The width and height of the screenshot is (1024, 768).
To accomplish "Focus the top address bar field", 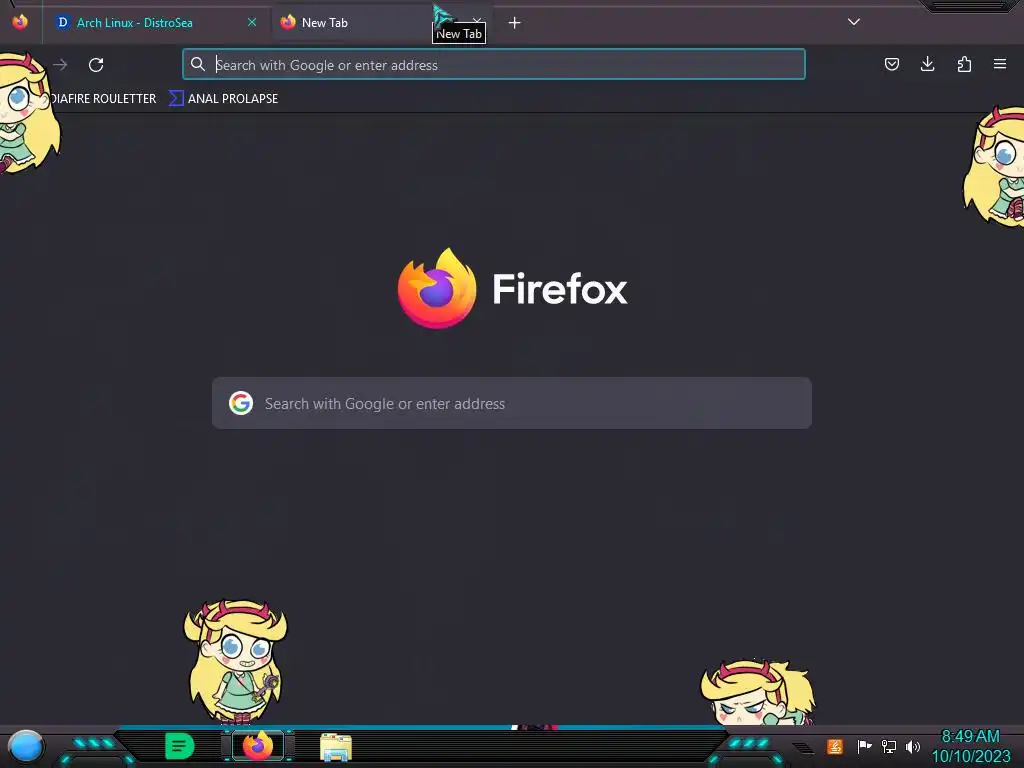I will [494, 65].
